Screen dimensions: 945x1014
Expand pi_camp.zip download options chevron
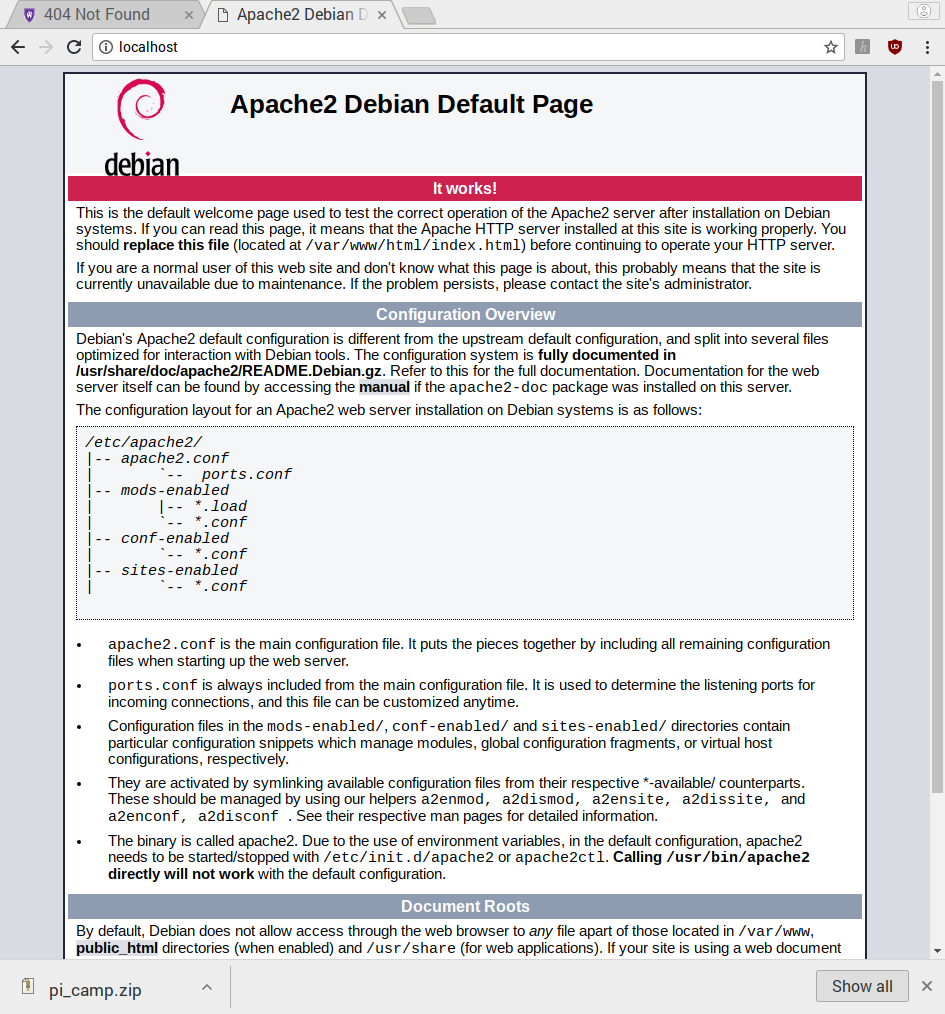[207, 987]
